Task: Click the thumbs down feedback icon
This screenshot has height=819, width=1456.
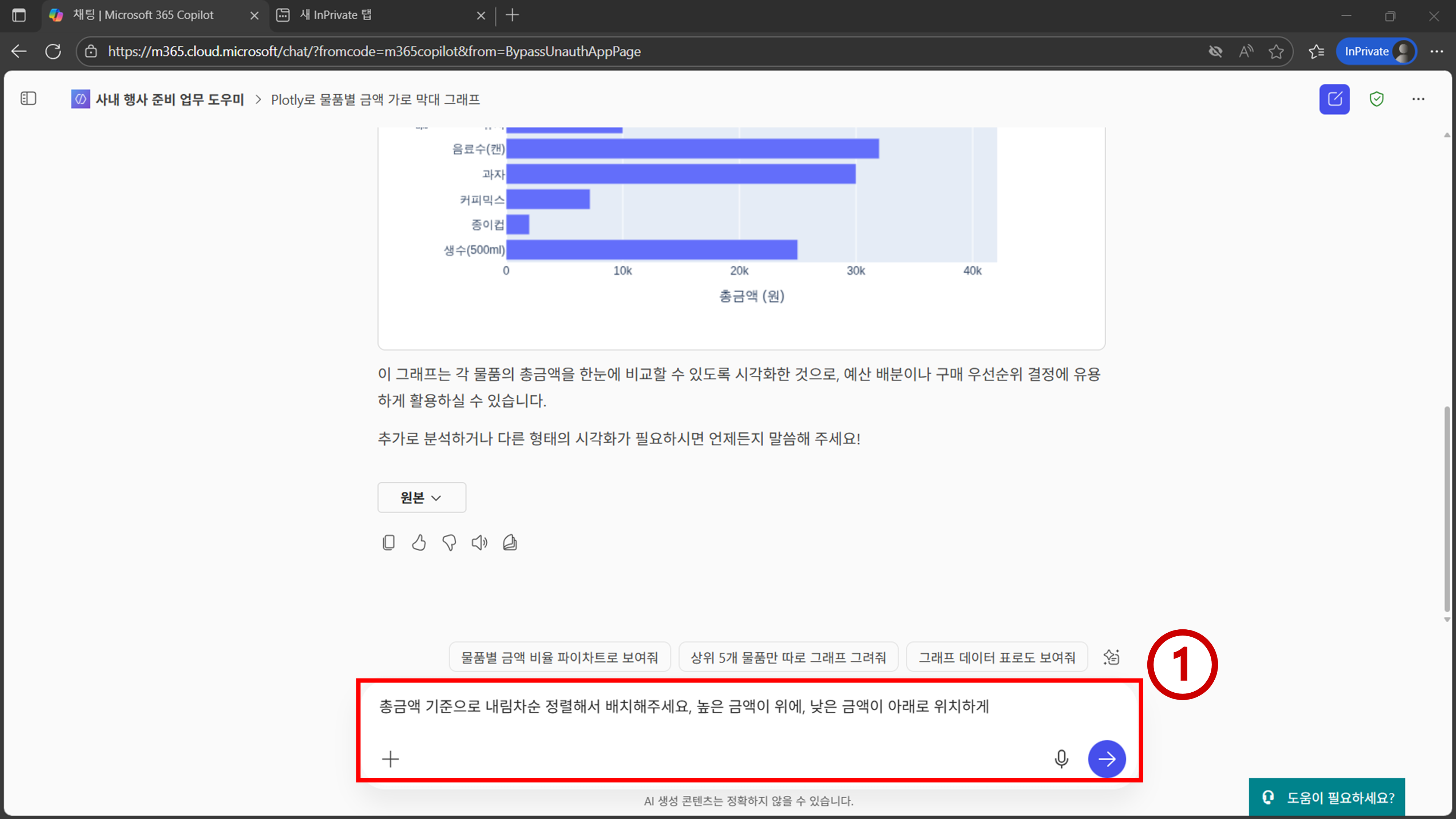Action: point(449,543)
